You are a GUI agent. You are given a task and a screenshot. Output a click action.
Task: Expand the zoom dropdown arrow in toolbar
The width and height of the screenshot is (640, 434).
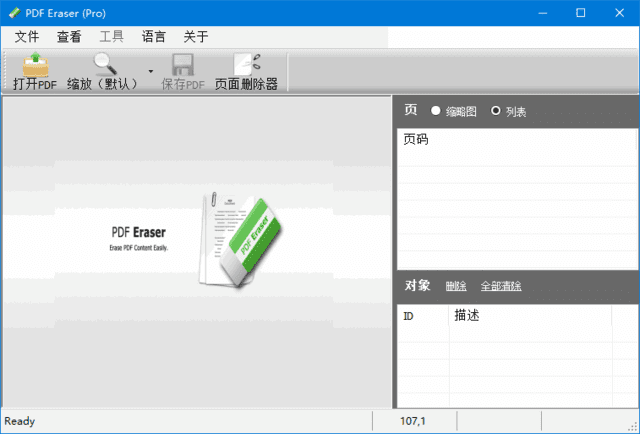(x=150, y=72)
